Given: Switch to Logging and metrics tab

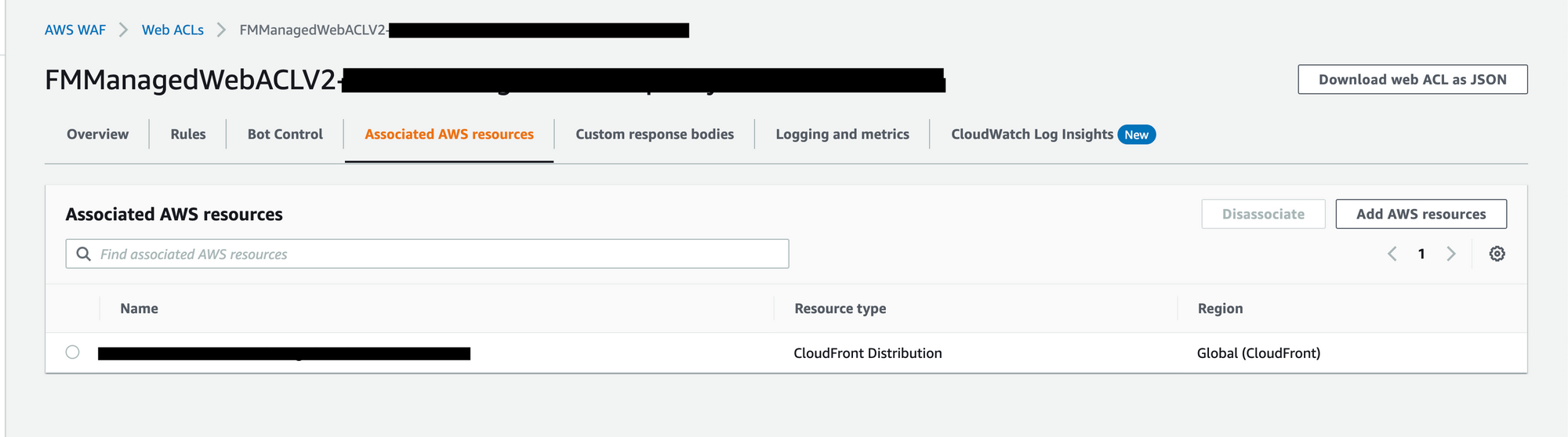Looking at the screenshot, I should click(843, 134).
